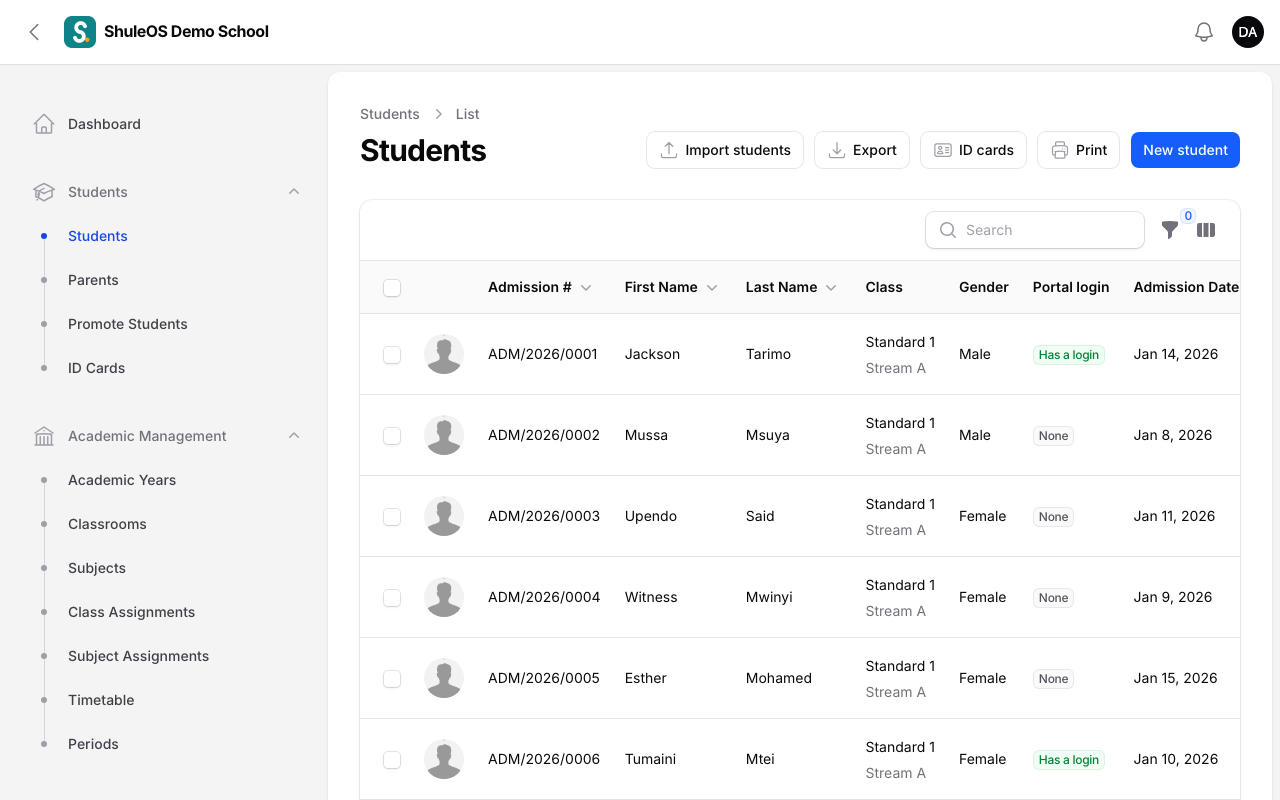
Task: Open Periods in the sidebar
Action: tap(93, 744)
